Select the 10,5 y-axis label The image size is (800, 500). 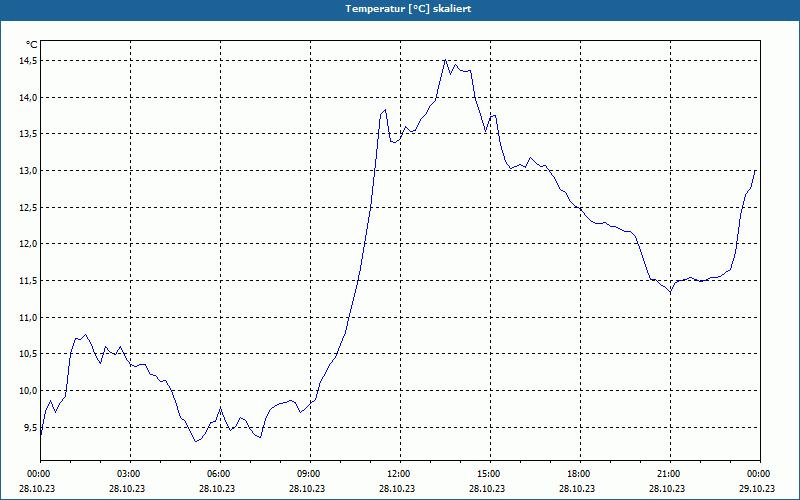pyautogui.click(x=29, y=354)
